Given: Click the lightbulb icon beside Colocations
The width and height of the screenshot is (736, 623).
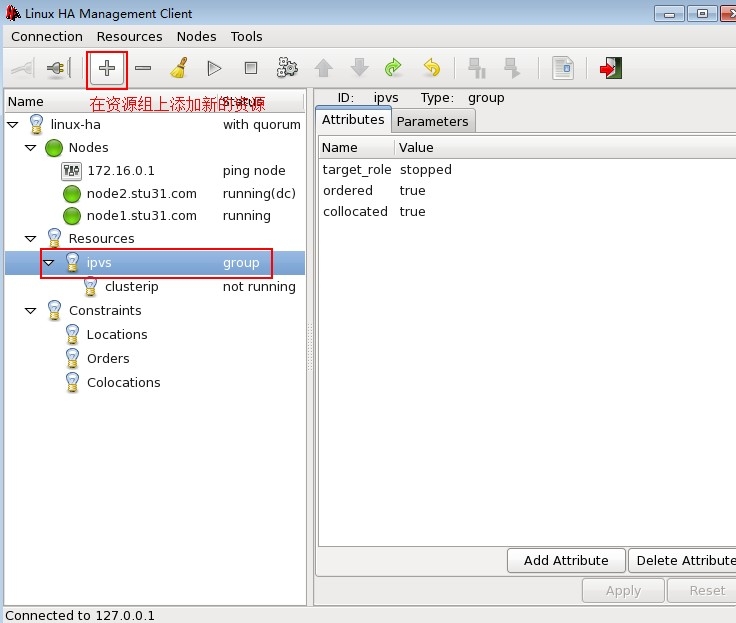Looking at the screenshot, I should (72, 383).
